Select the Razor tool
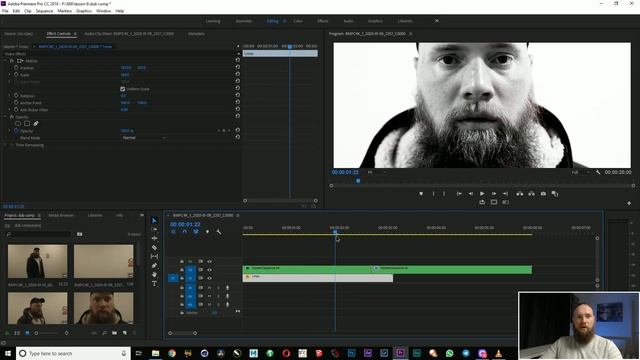Image resolution: width=640 pixels, height=360 pixels. click(154, 247)
